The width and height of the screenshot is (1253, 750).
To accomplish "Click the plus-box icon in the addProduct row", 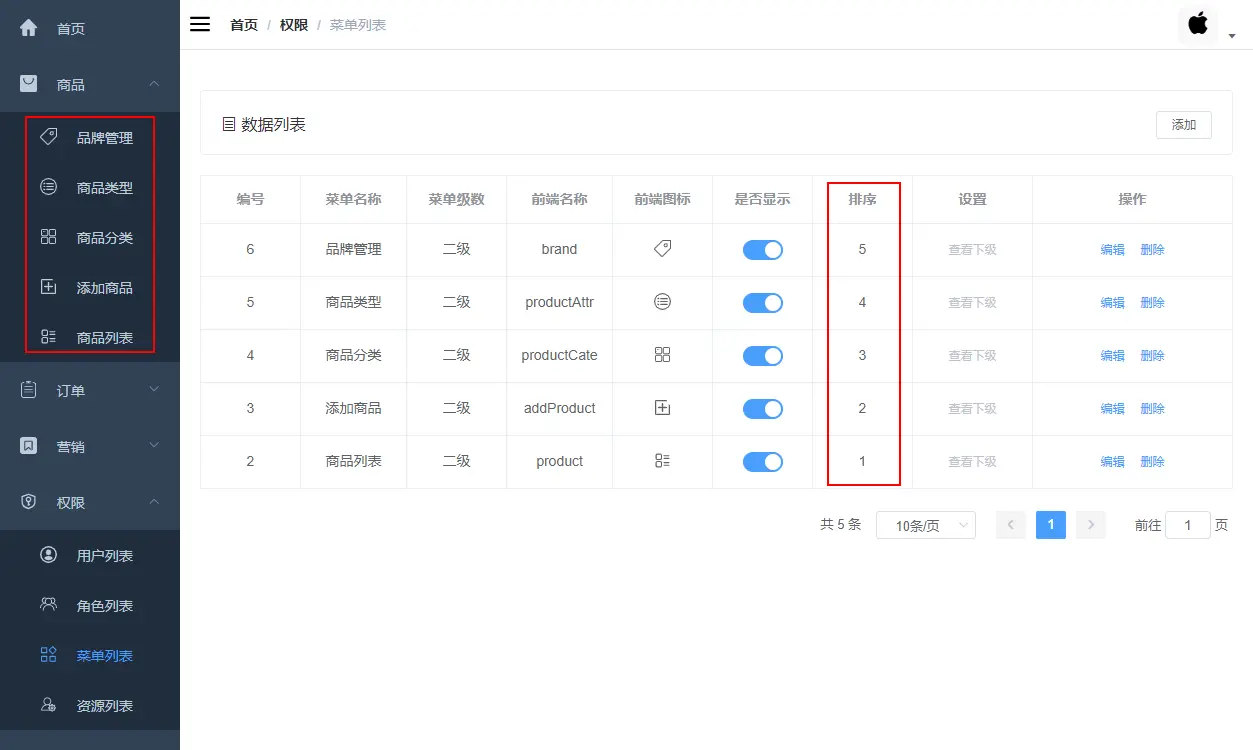I will (662, 408).
